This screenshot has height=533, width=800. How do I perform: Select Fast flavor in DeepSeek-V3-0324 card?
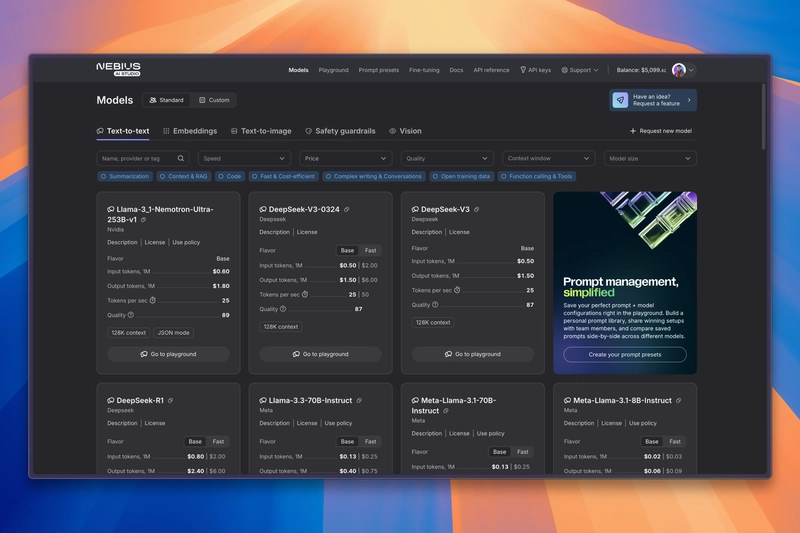[370, 250]
